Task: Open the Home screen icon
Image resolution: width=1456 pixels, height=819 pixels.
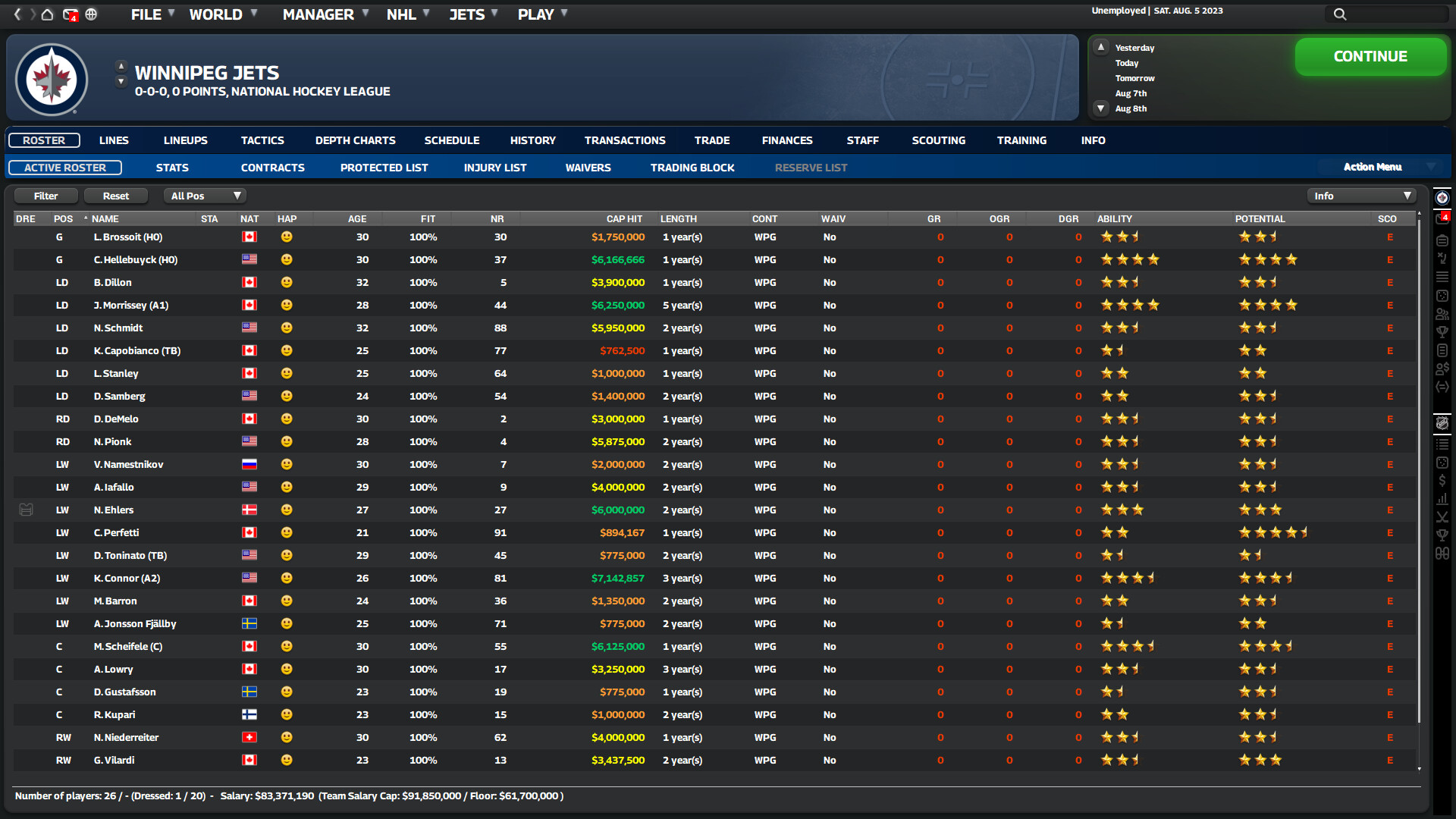Action: point(46,14)
